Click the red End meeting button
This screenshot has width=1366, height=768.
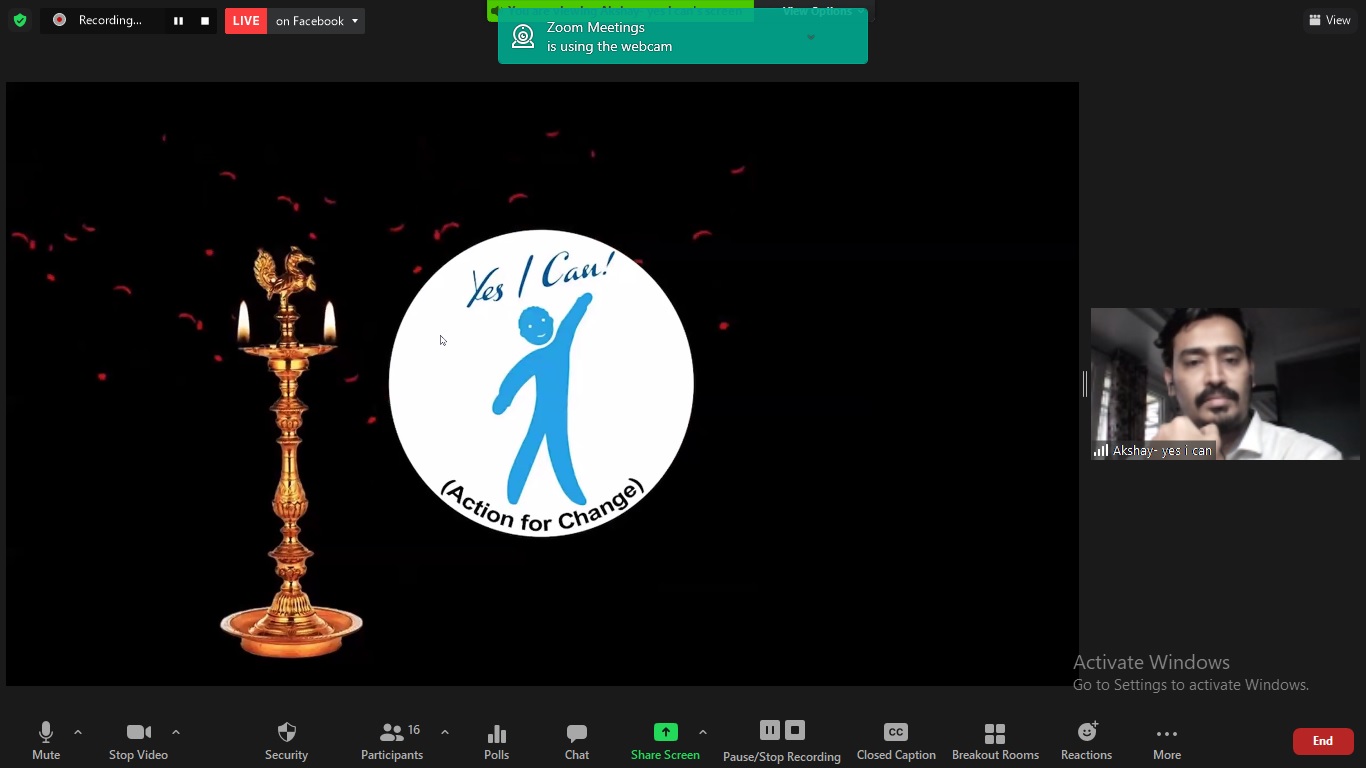[x=1323, y=741]
